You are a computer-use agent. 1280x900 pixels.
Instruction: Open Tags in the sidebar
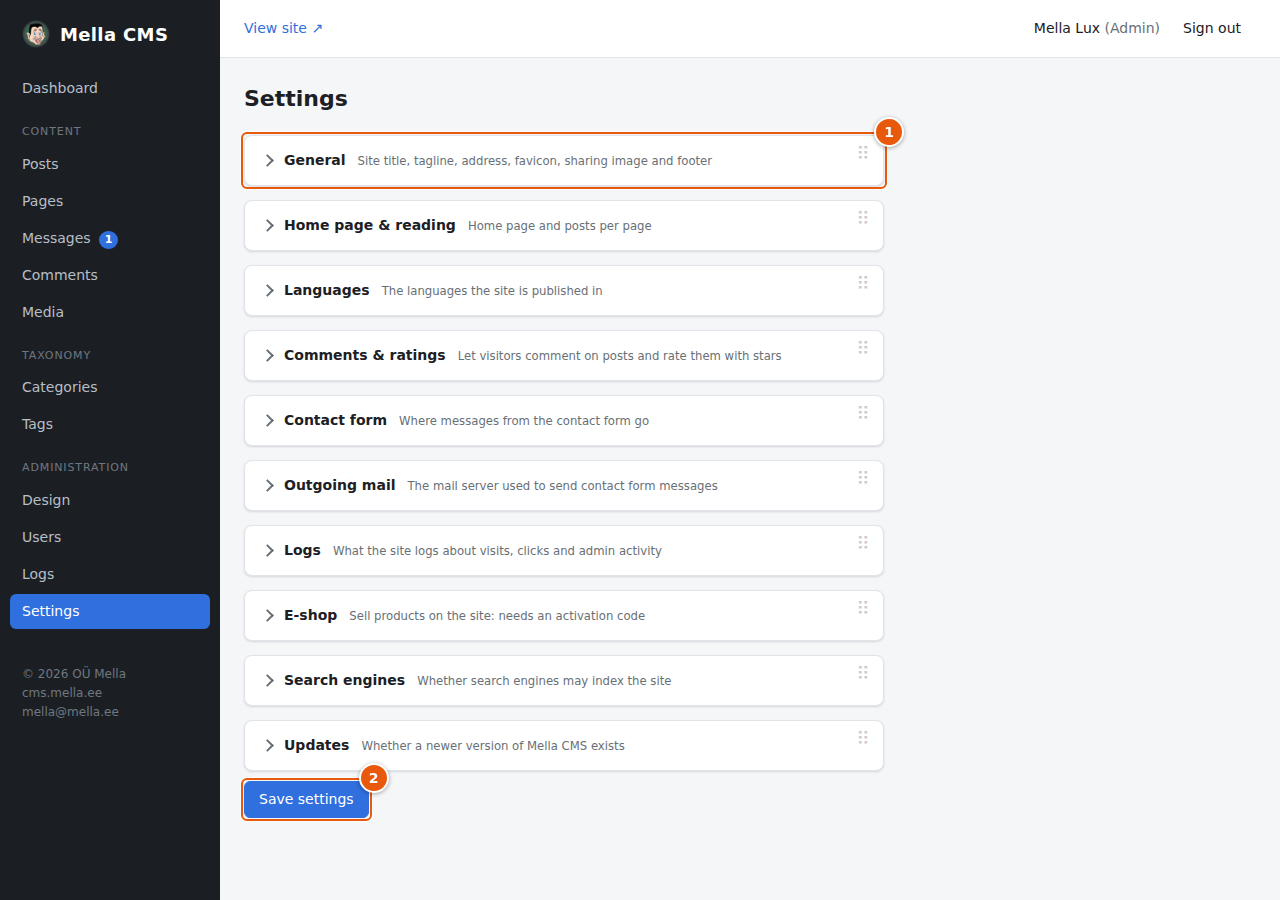110,424
